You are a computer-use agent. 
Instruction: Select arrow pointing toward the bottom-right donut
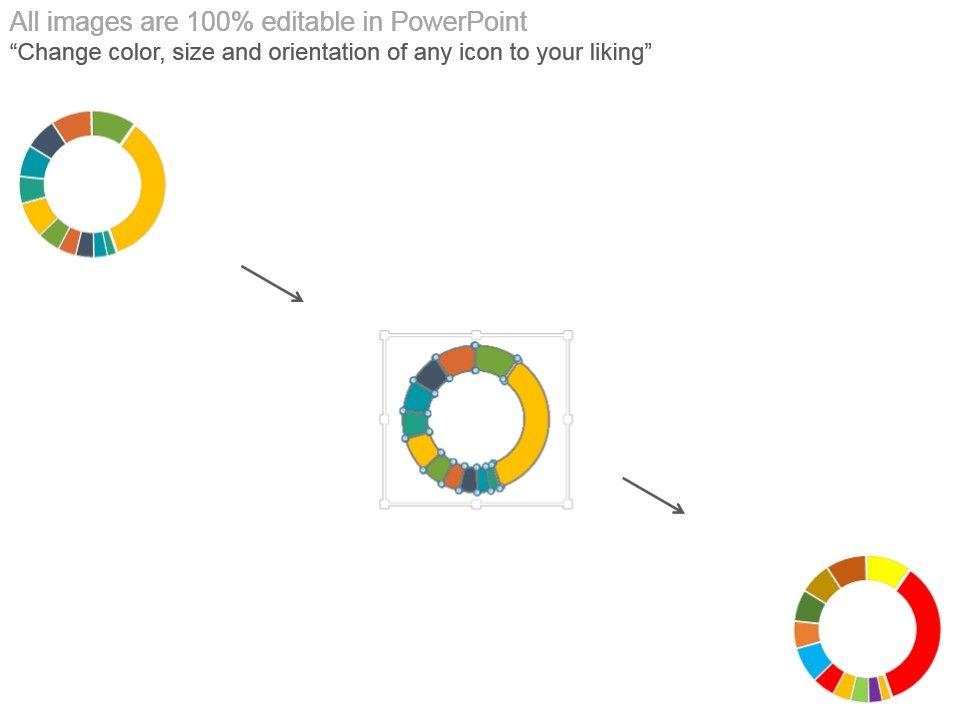(x=653, y=495)
